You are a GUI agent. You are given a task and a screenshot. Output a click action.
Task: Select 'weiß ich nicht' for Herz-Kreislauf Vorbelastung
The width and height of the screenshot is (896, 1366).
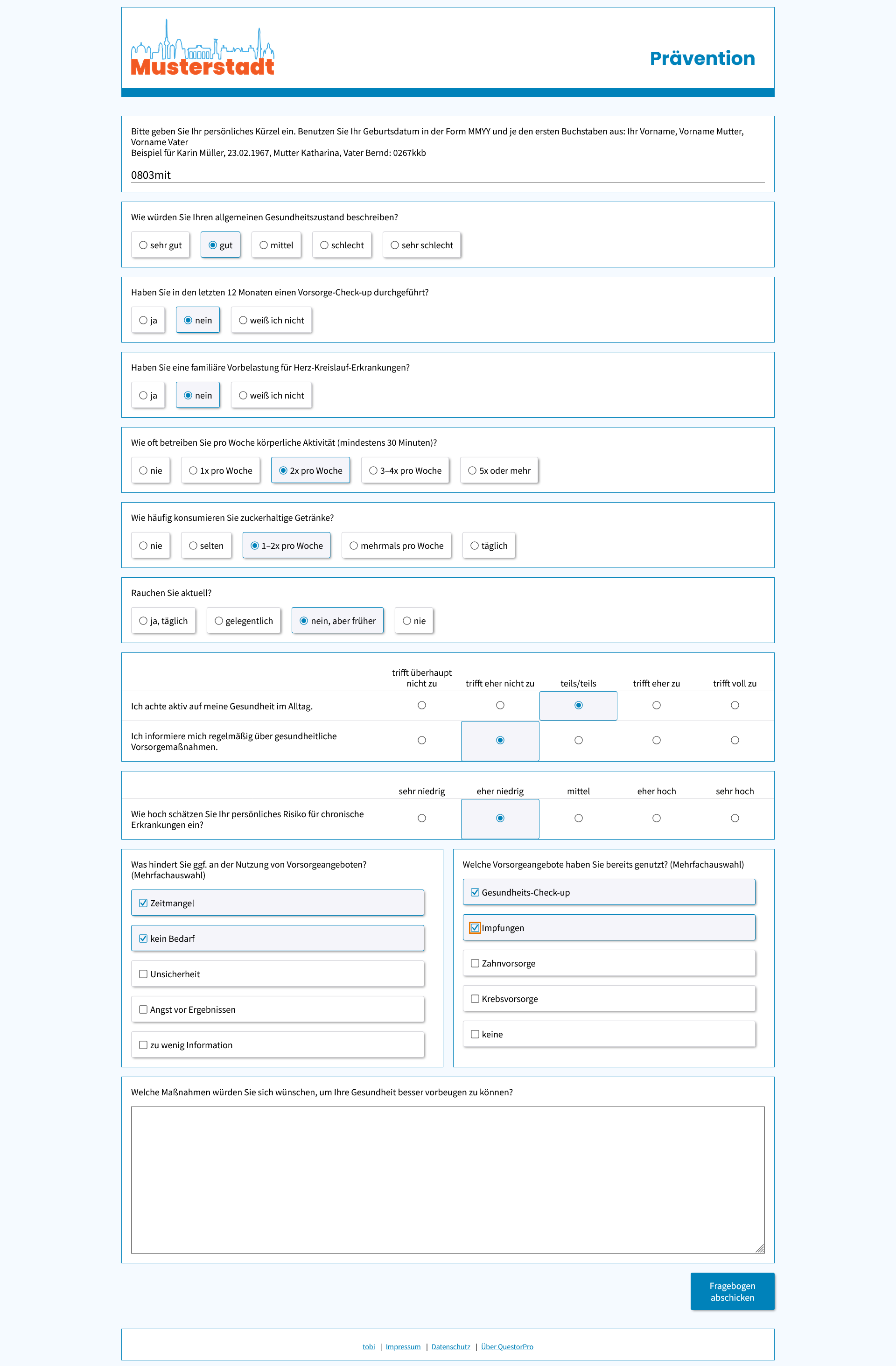[x=271, y=395]
